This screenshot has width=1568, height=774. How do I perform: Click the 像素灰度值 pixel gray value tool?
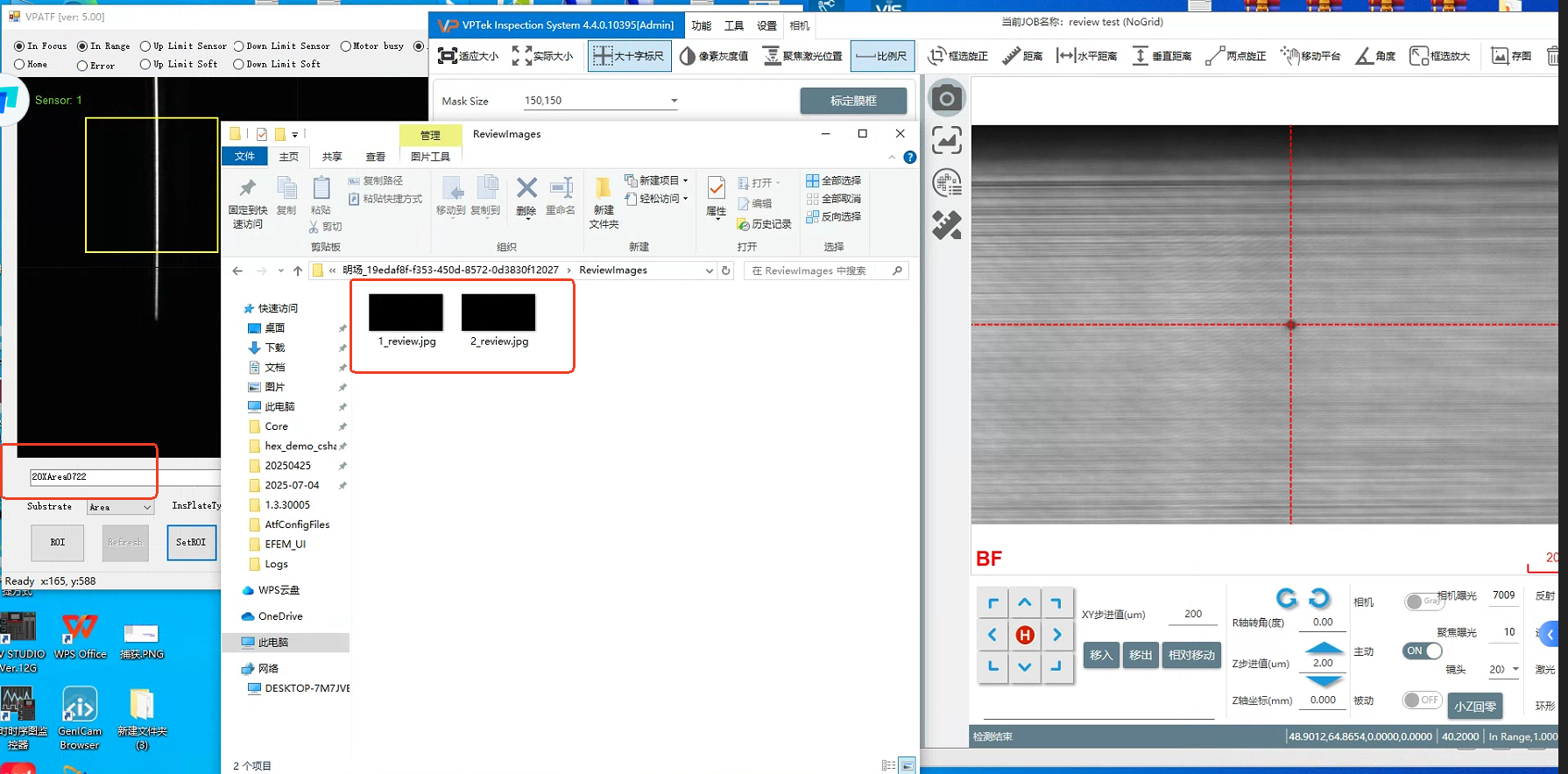point(714,56)
